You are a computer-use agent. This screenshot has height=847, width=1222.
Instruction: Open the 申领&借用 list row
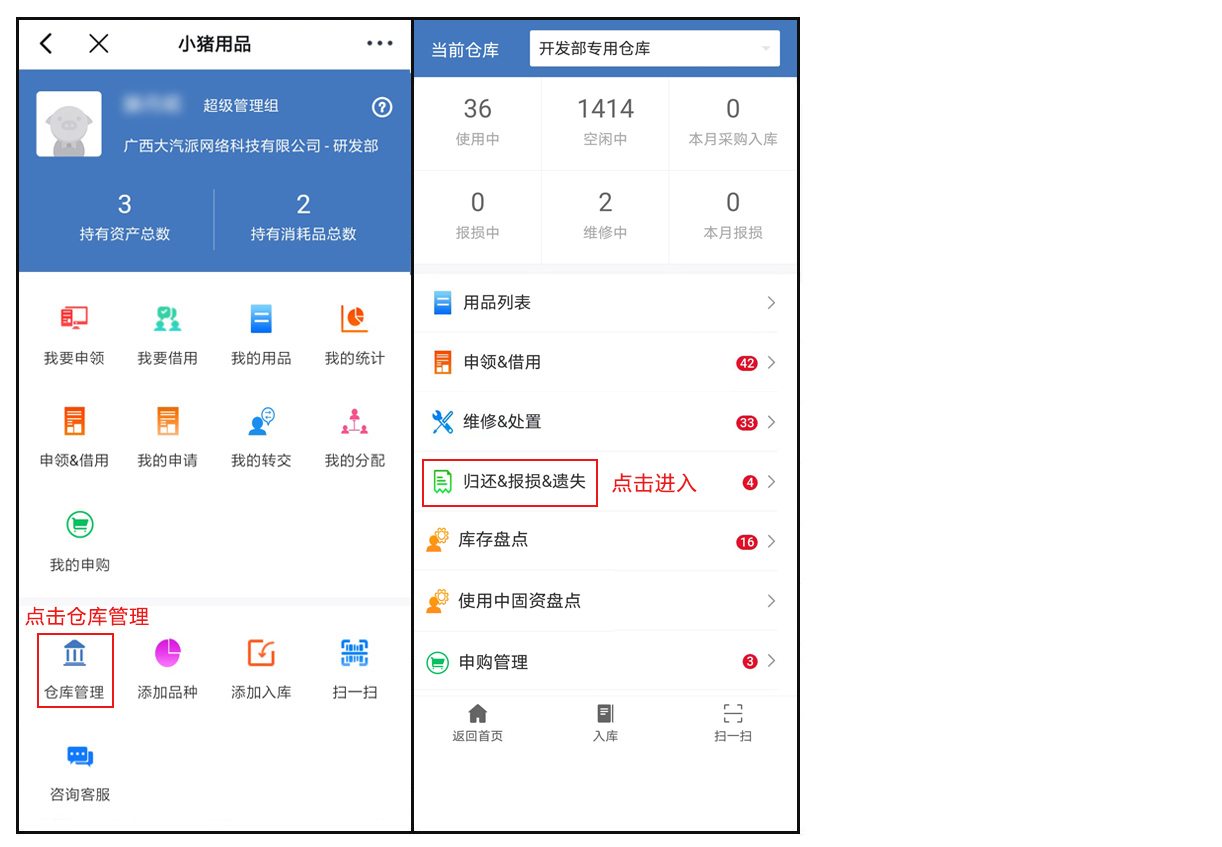(x=605, y=362)
